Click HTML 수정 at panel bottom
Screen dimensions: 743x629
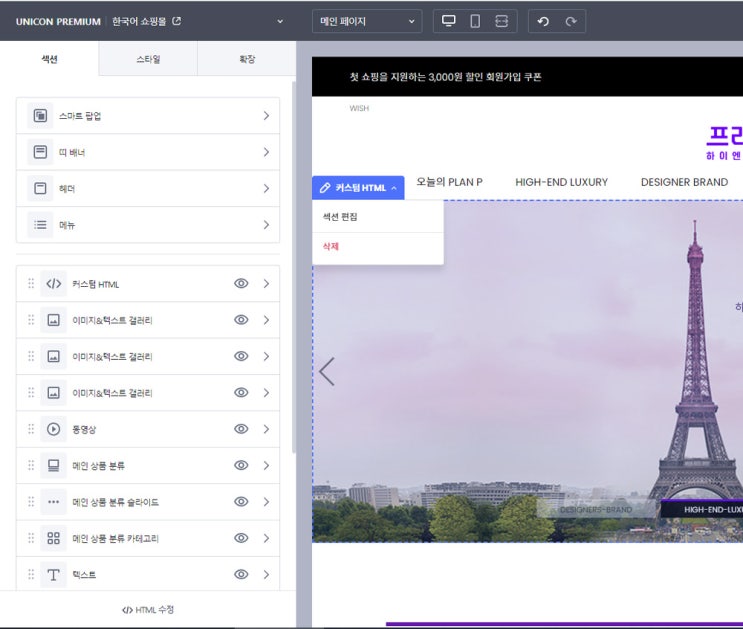[148, 610]
